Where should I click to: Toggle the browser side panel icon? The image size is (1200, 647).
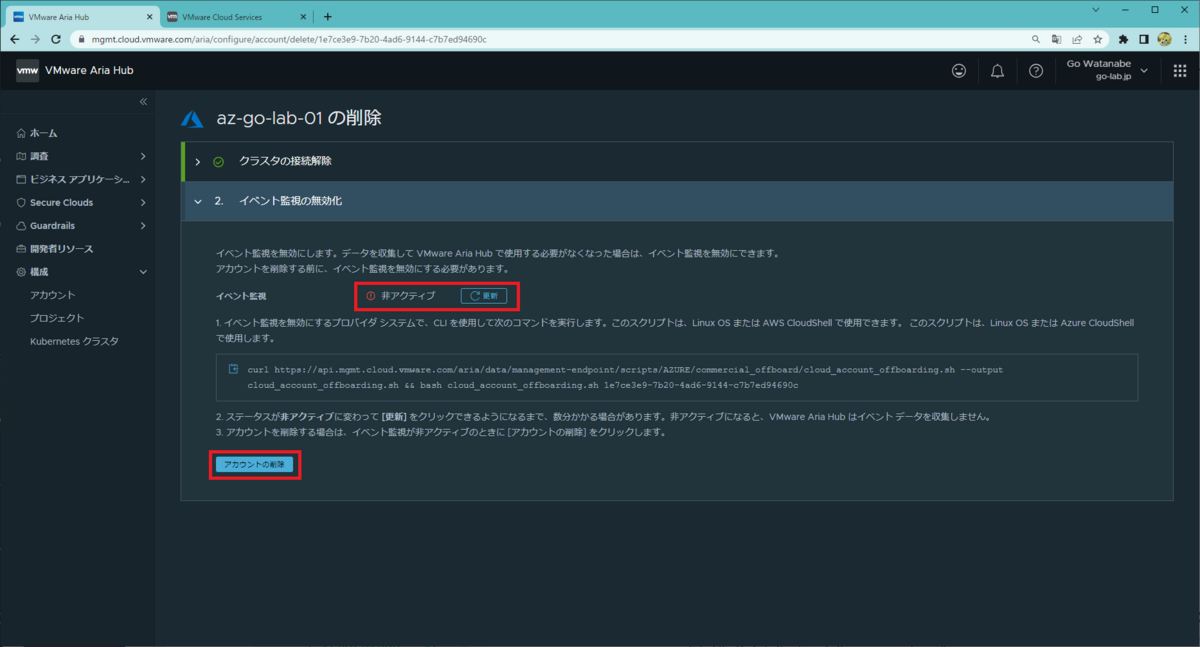[x=1144, y=39]
